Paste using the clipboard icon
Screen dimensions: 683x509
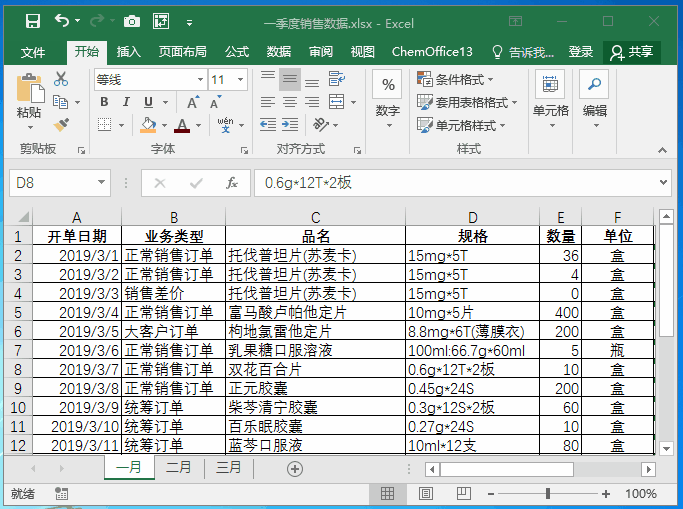point(30,89)
